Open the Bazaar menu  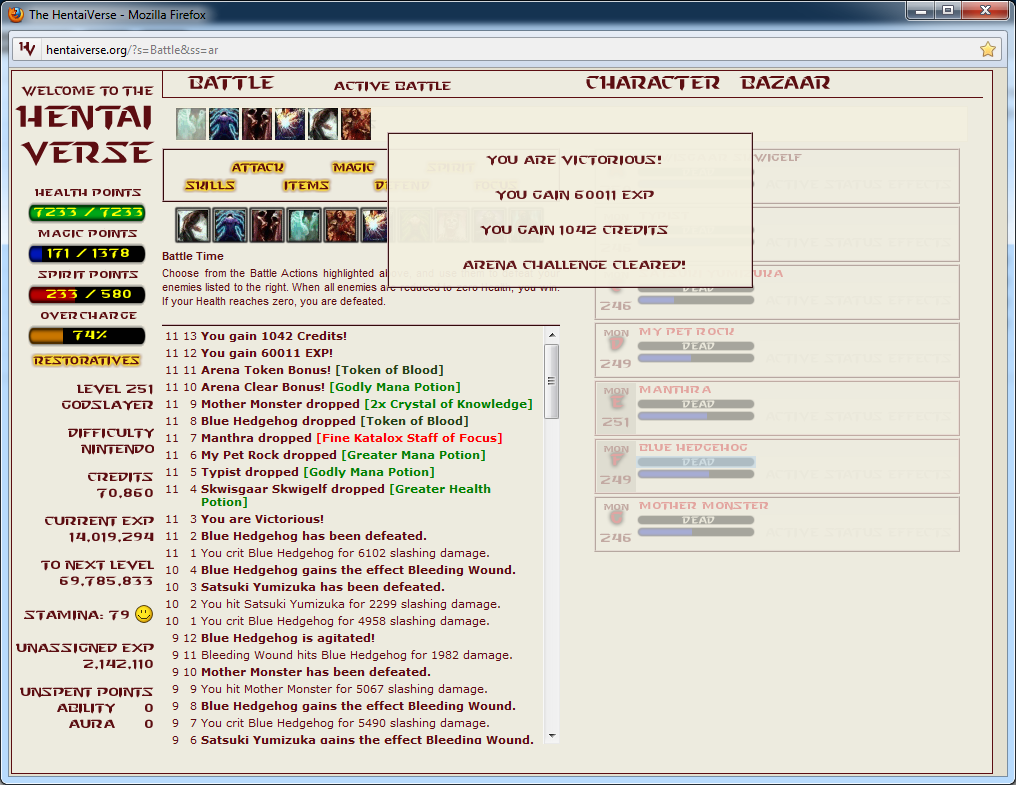pos(785,83)
